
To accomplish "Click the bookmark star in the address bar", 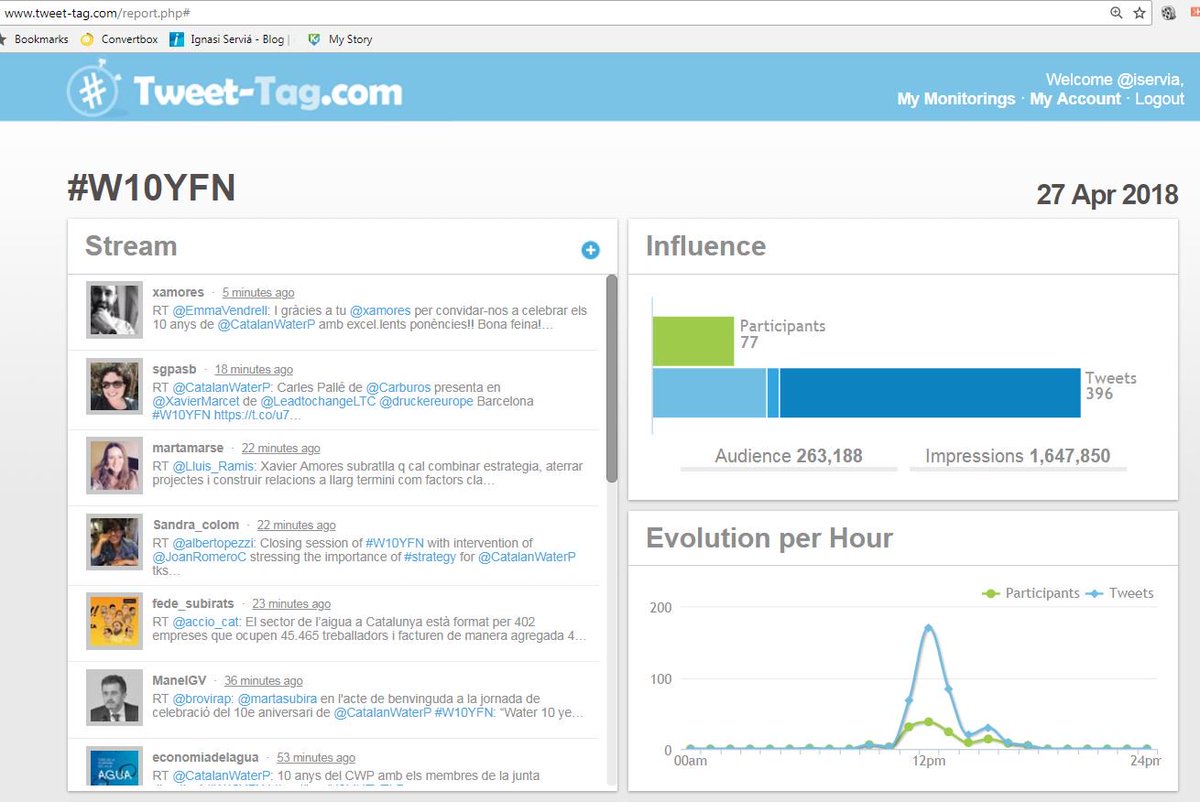I will click(x=1140, y=13).
